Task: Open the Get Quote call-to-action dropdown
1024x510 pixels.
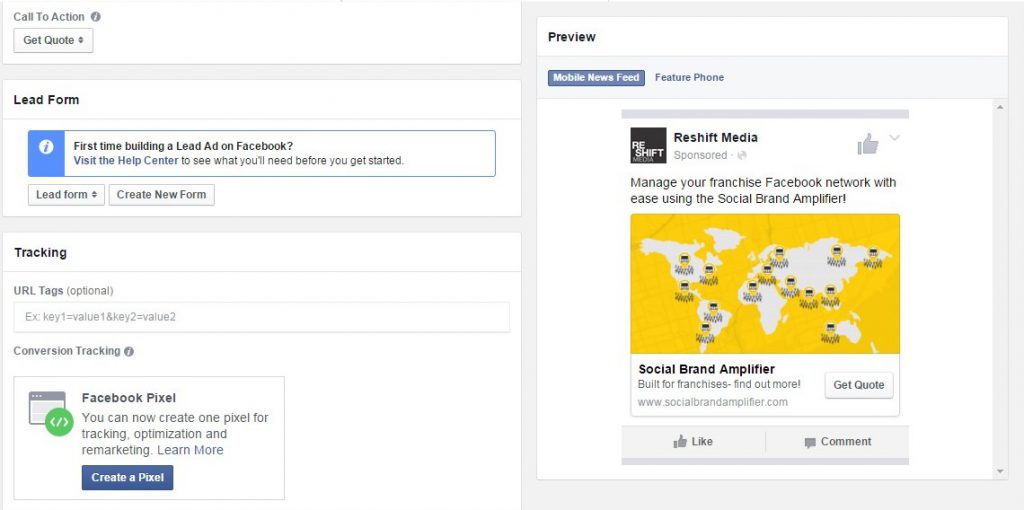Action: point(53,40)
